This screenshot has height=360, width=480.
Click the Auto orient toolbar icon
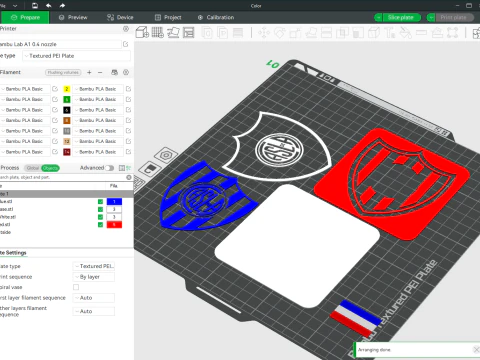173,32
